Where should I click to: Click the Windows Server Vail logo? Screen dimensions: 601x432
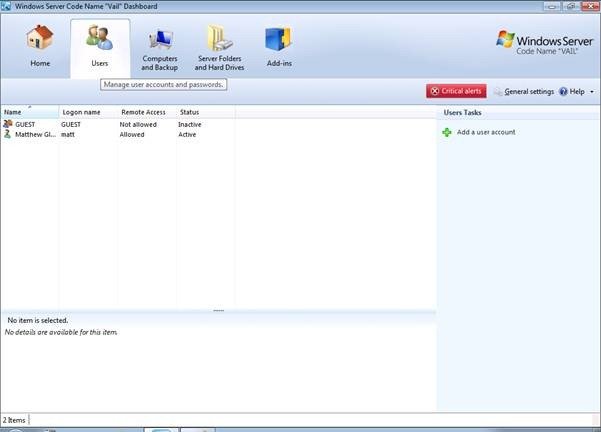click(x=544, y=42)
